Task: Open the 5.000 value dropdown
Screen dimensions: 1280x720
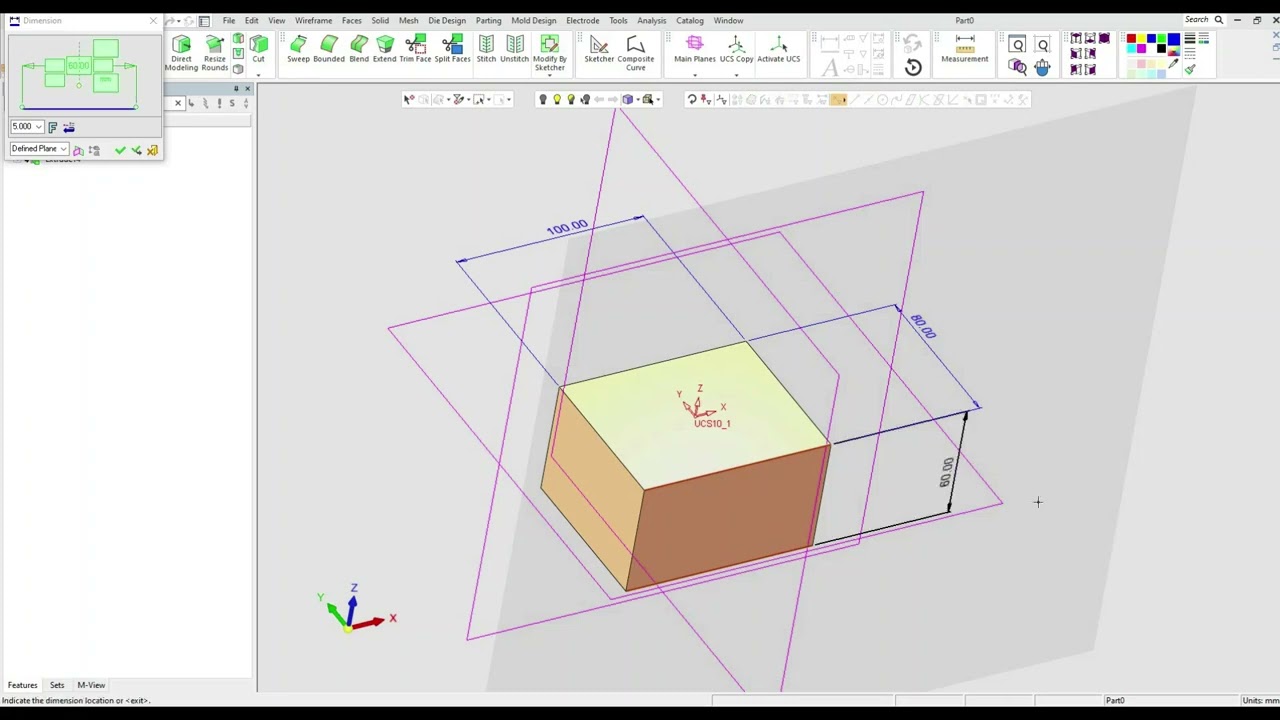Action: [38, 127]
